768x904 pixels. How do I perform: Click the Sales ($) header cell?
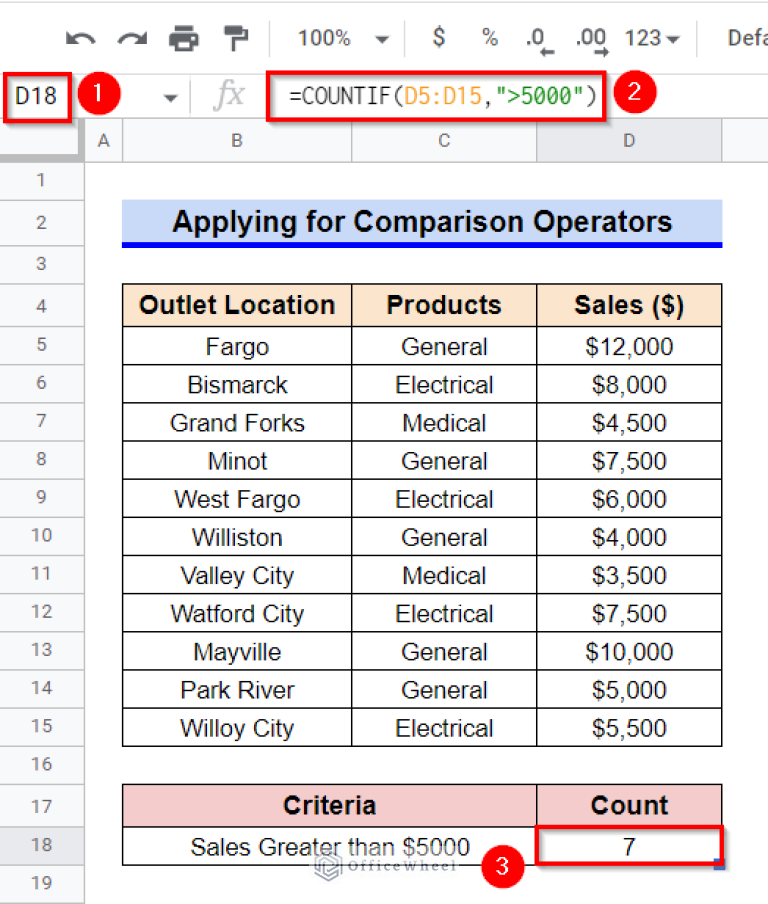pyautogui.click(x=628, y=305)
